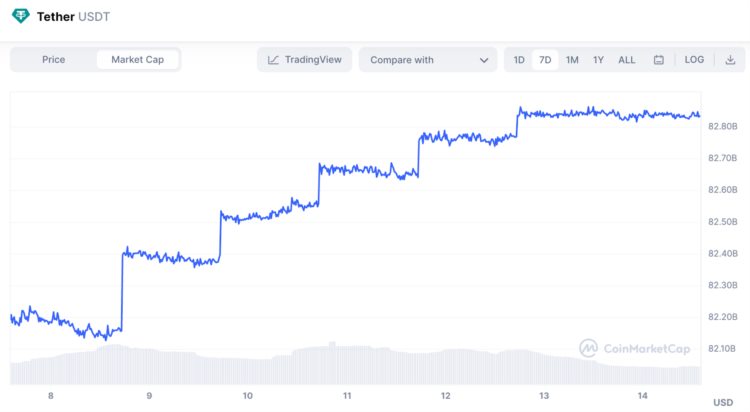The height and width of the screenshot is (412, 750).
Task: Select the 7D time range
Action: tap(545, 60)
